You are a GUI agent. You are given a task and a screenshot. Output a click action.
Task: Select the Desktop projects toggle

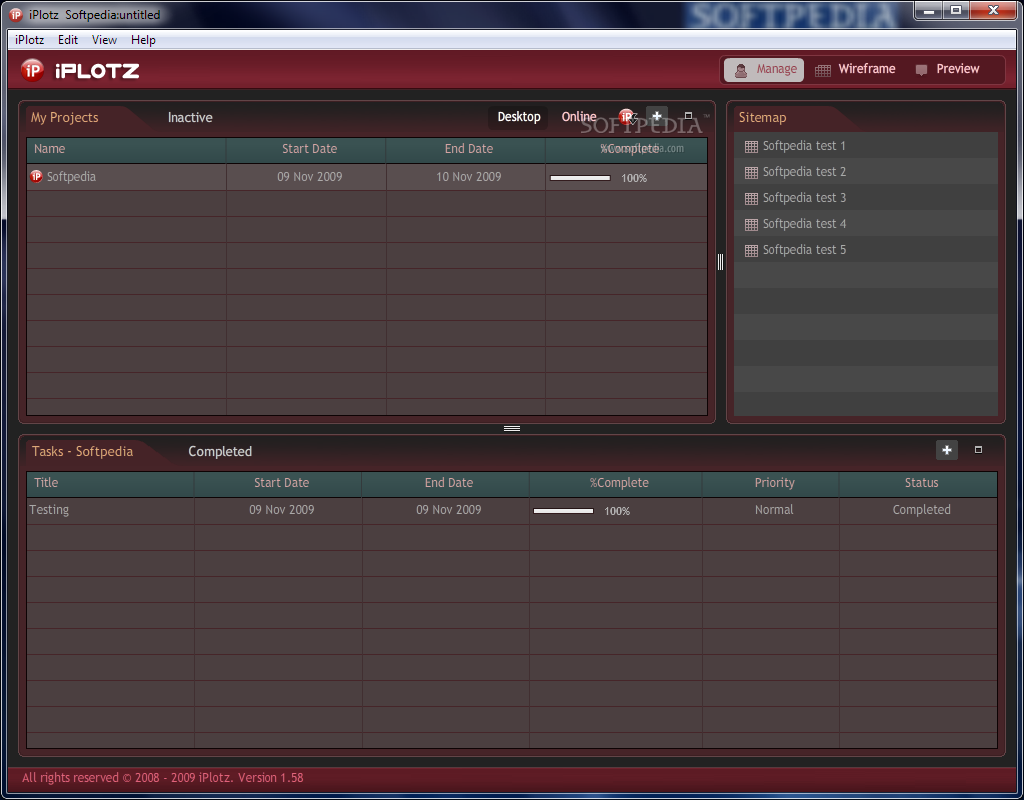519,117
